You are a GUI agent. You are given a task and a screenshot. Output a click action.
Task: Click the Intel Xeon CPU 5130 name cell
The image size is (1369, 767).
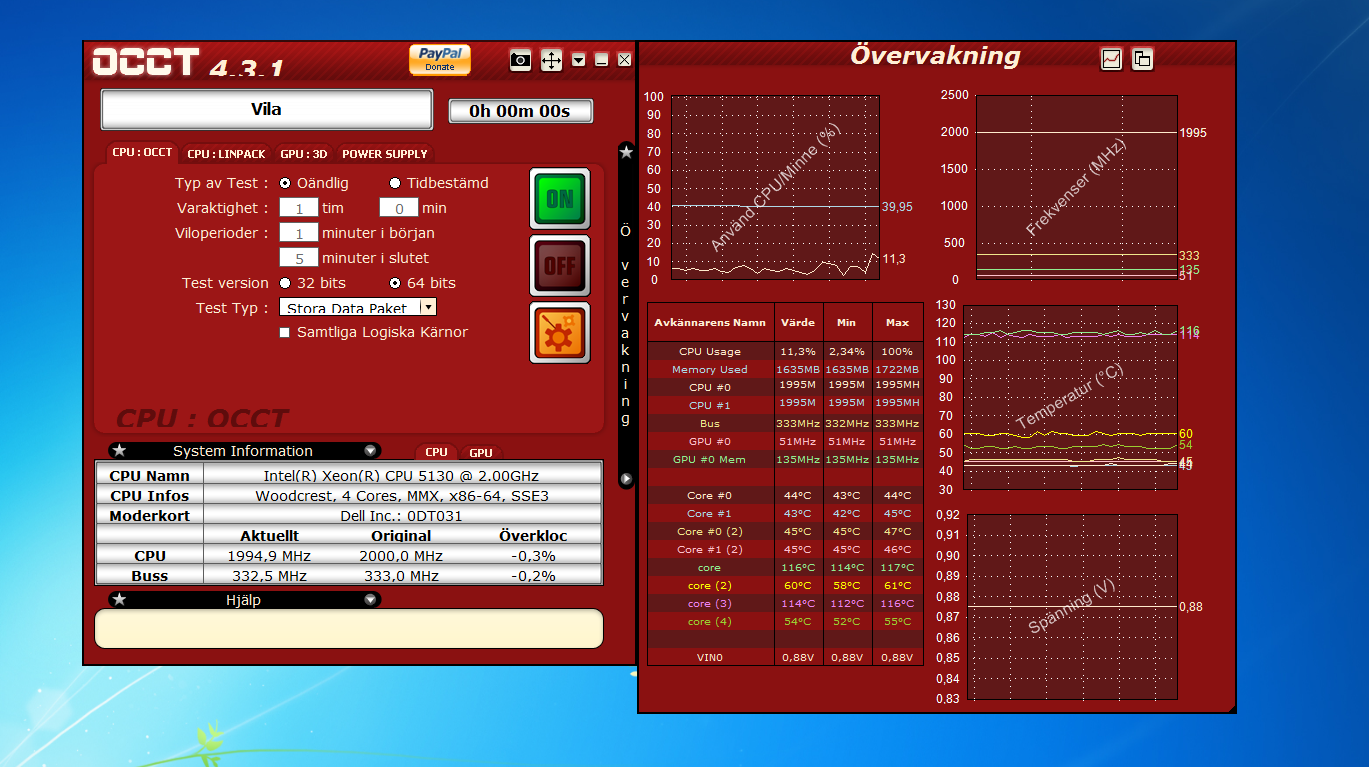(403, 476)
